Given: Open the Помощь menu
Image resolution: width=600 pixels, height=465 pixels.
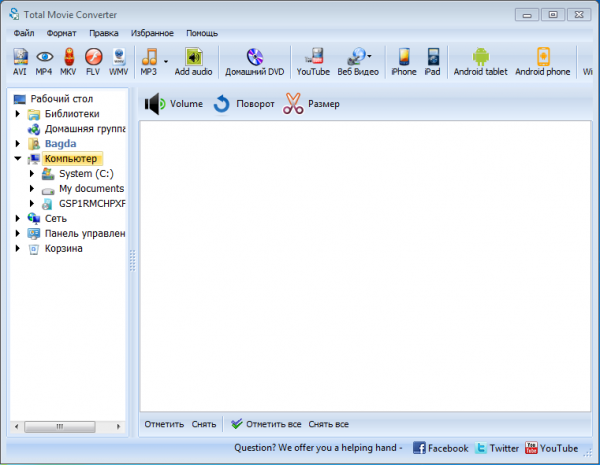Looking at the screenshot, I should 202,33.
